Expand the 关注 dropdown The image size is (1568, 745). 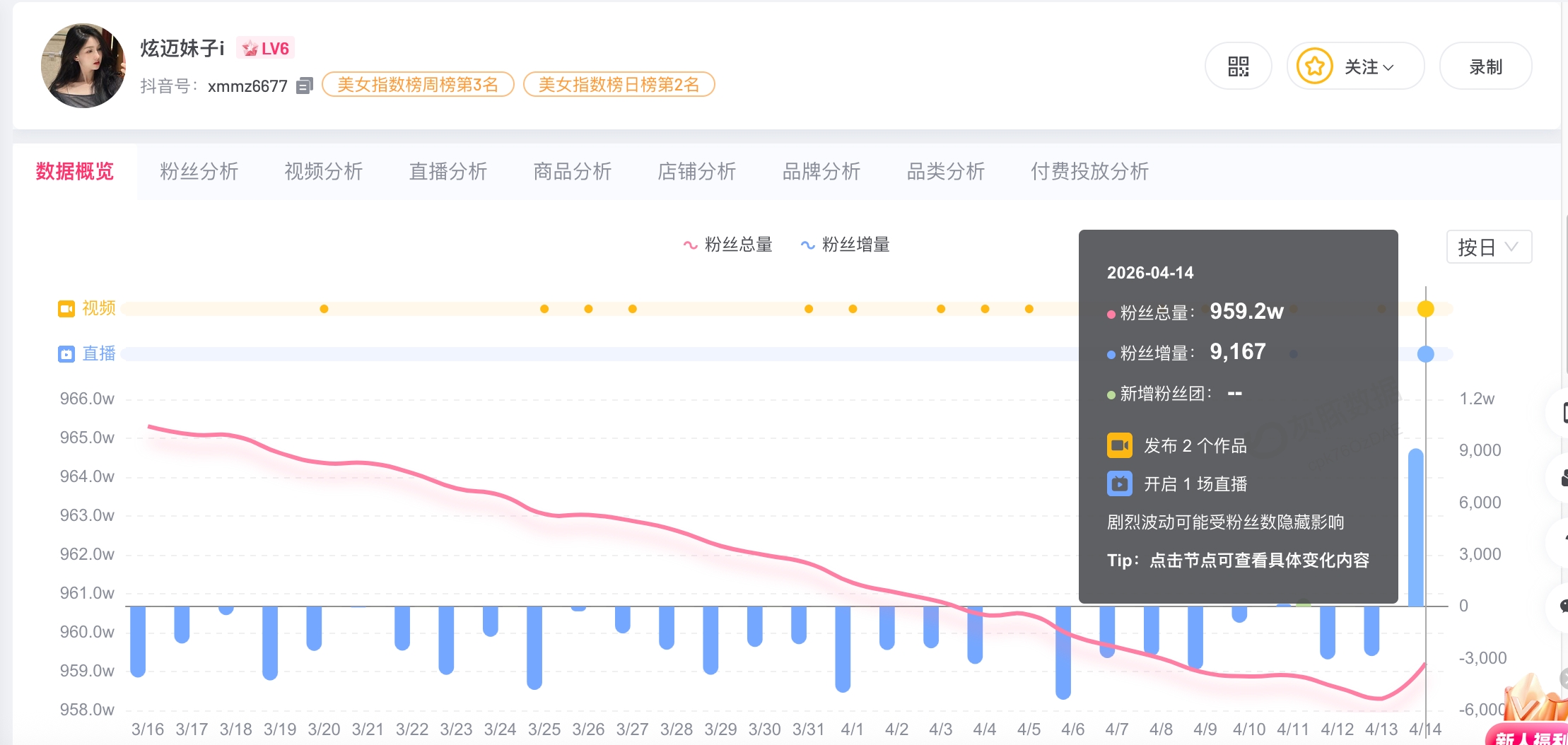[x=1369, y=67]
